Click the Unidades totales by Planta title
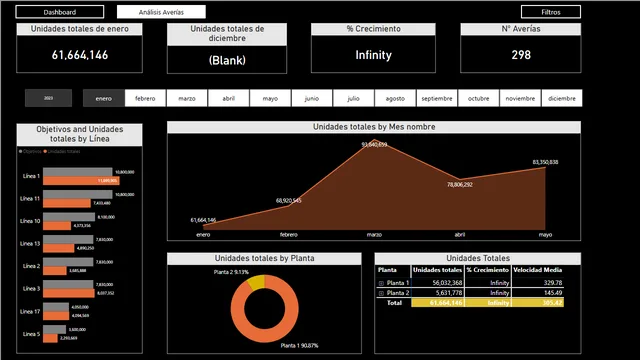The height and width of the screenshot is (360, 640). [264, 258]
